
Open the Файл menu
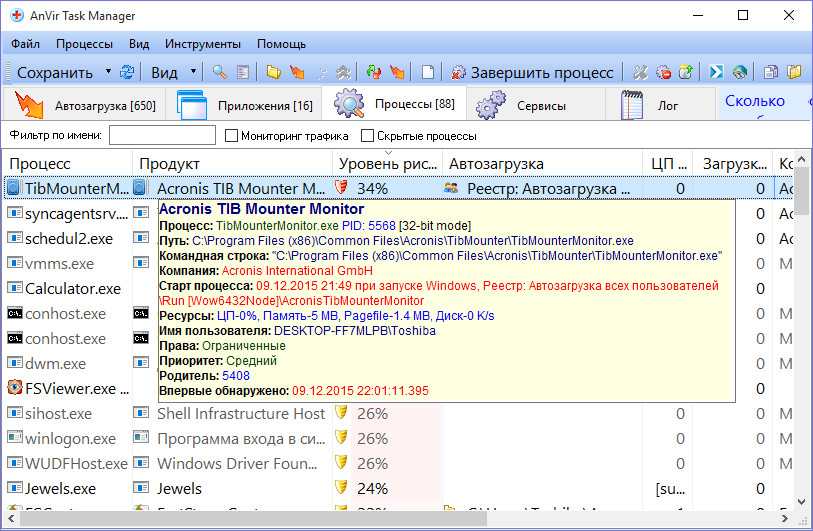[x=25, y=44]
